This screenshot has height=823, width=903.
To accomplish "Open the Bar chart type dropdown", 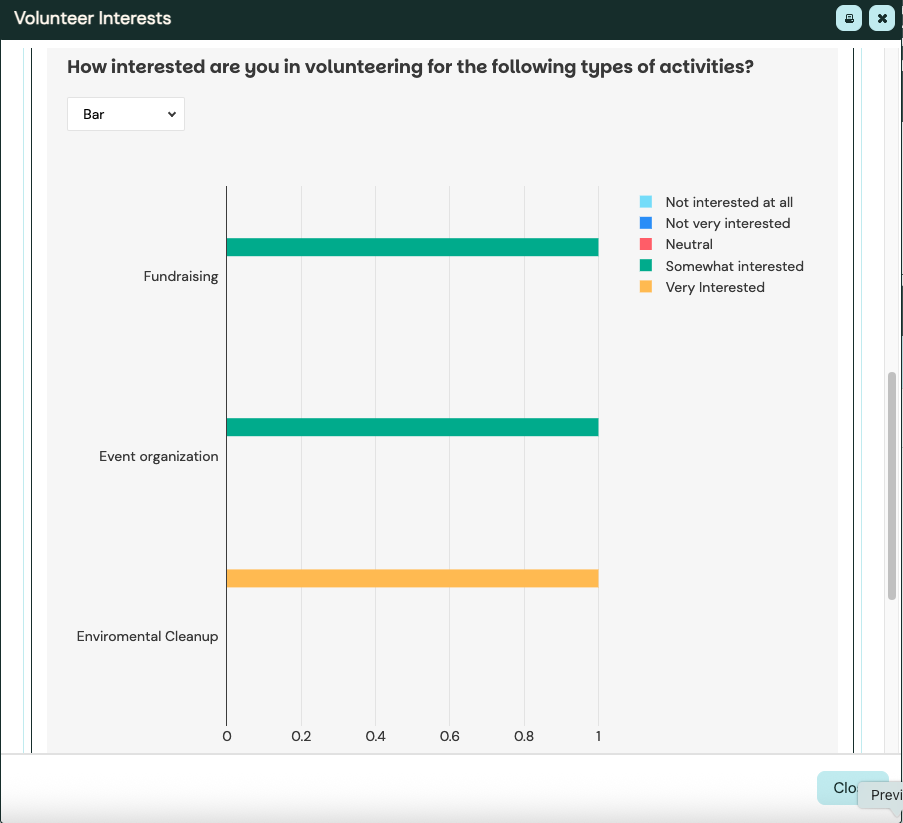I will coord(126,114).
